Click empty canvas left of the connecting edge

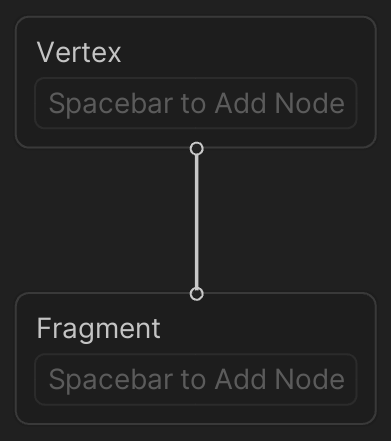100,220
